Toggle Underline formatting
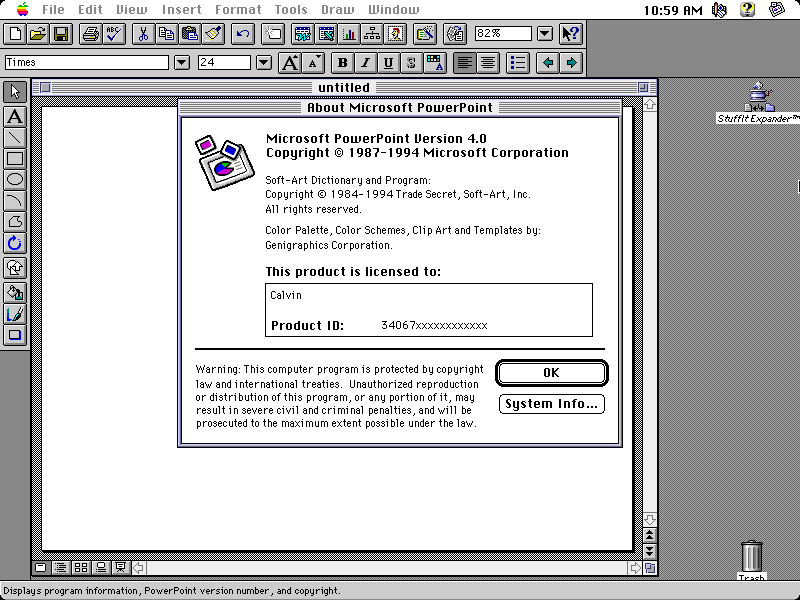This screenshot has width=800, height=600. point(388,63)
